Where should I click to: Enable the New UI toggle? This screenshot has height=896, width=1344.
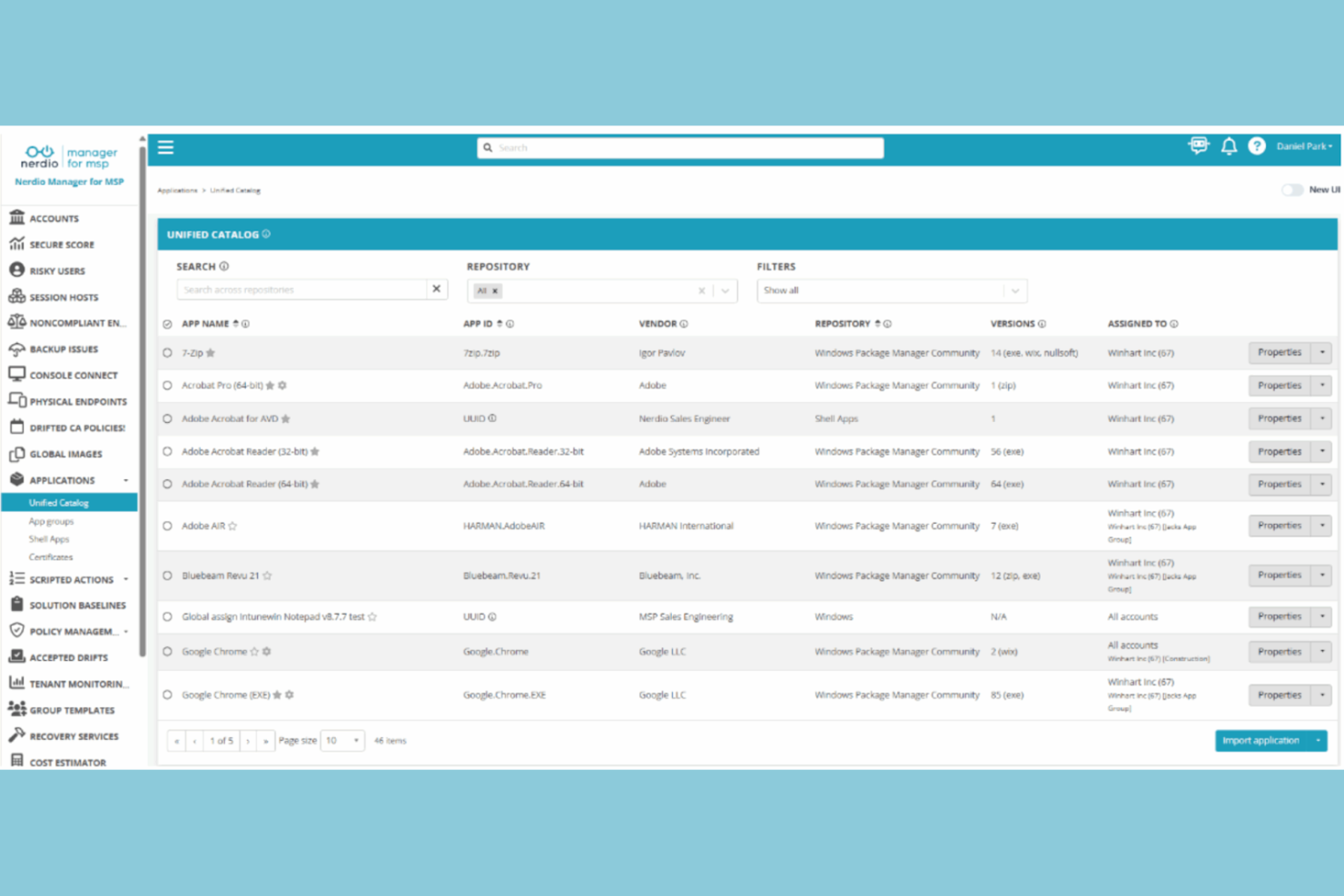[x=1292, y=190]
